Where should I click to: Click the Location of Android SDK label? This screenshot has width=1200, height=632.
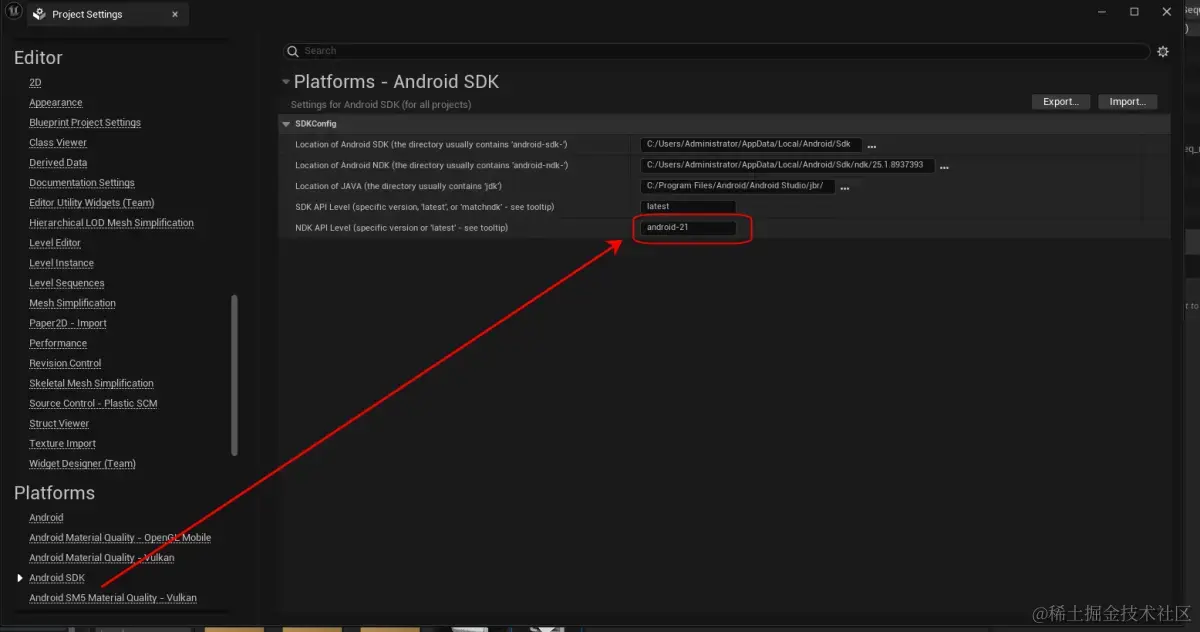tap(431, 145)
